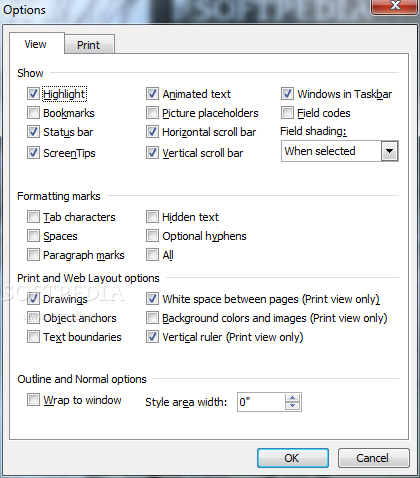Check the All formatting marks box
Viewport: 420px width, 478px height.
click(152, 255)
